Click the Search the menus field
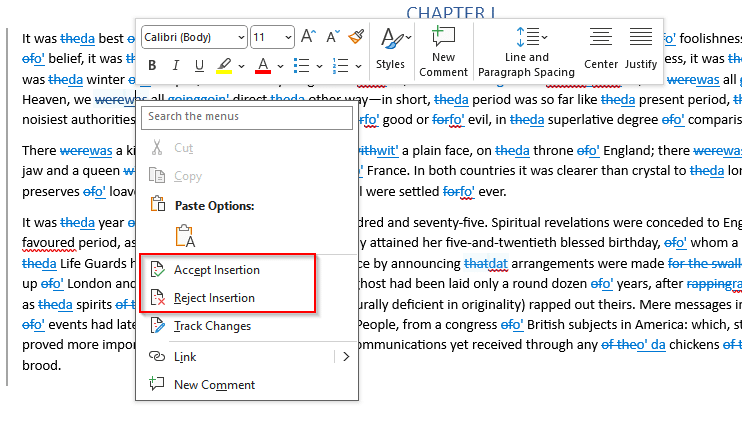The height and width of the screenshot is (440, 742). click(247, 117)
